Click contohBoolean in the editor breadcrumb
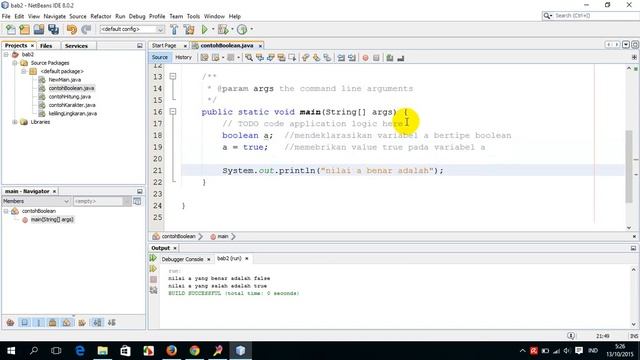 tap(178, 236)
